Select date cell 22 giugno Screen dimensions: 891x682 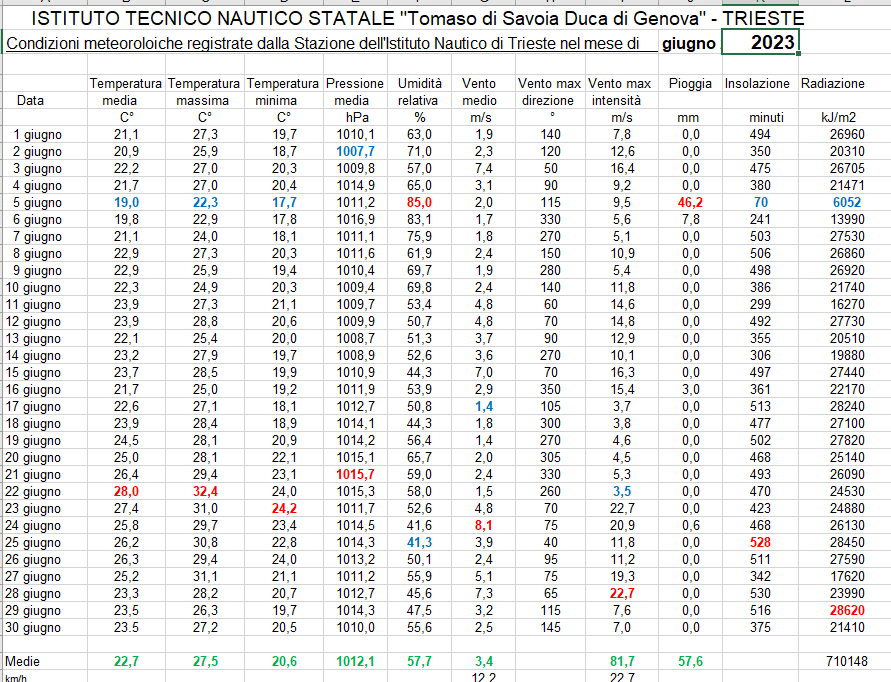point(33,492)
